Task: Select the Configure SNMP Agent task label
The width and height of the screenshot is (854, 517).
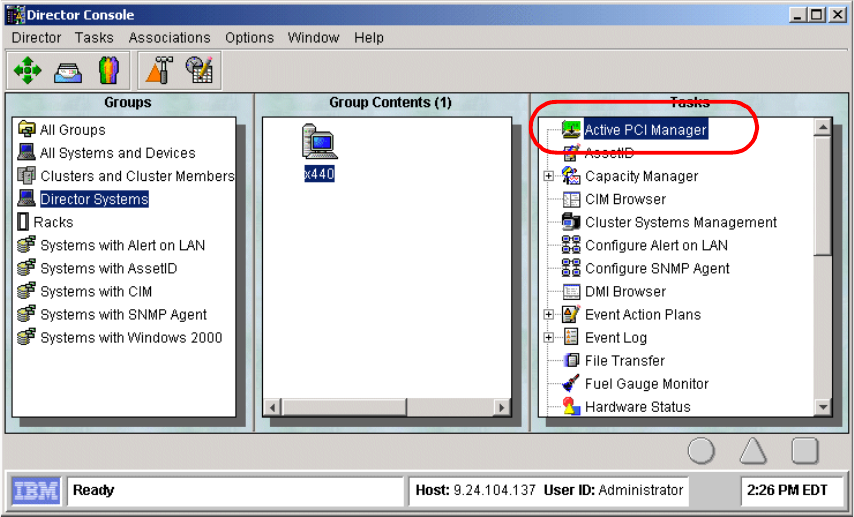Action: [657, 269]
